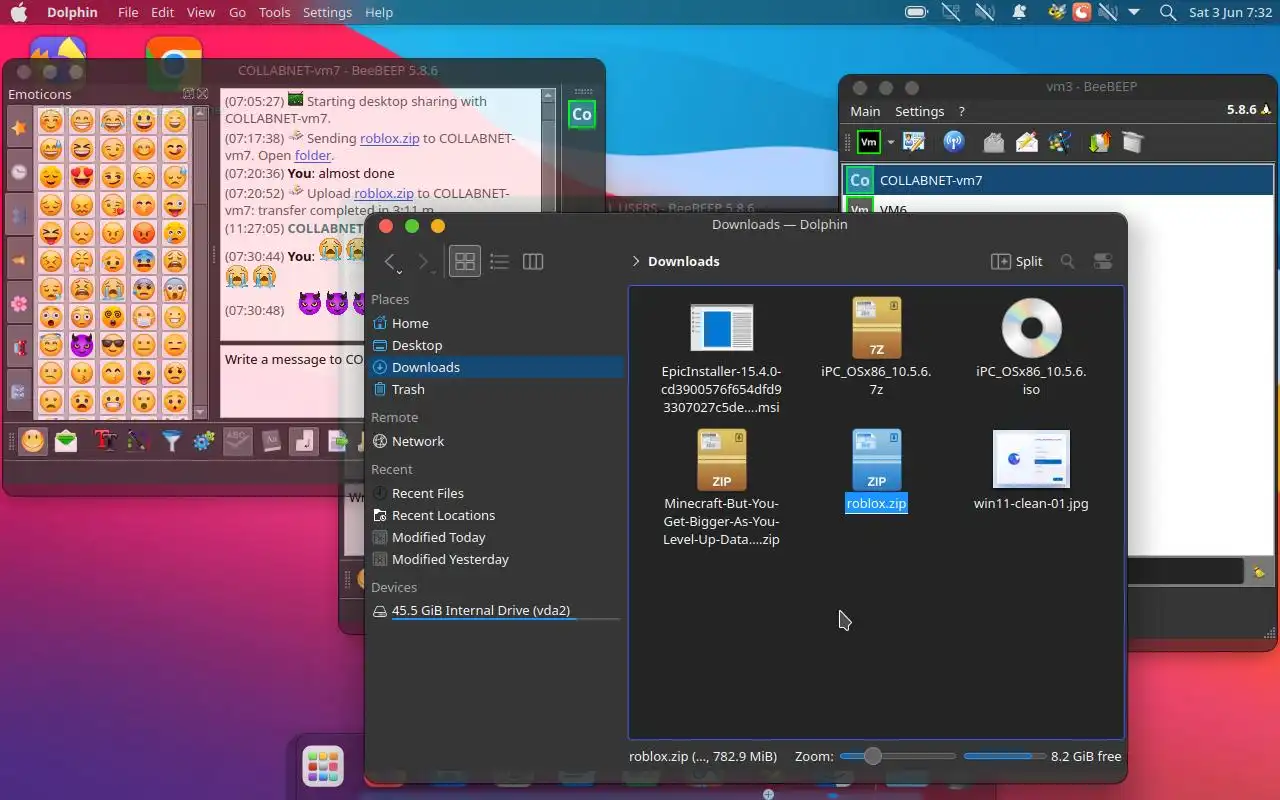This screenshot has height=800, width=1280.
Task: Click the colorful network group icon
Action: coord(1061,142)
